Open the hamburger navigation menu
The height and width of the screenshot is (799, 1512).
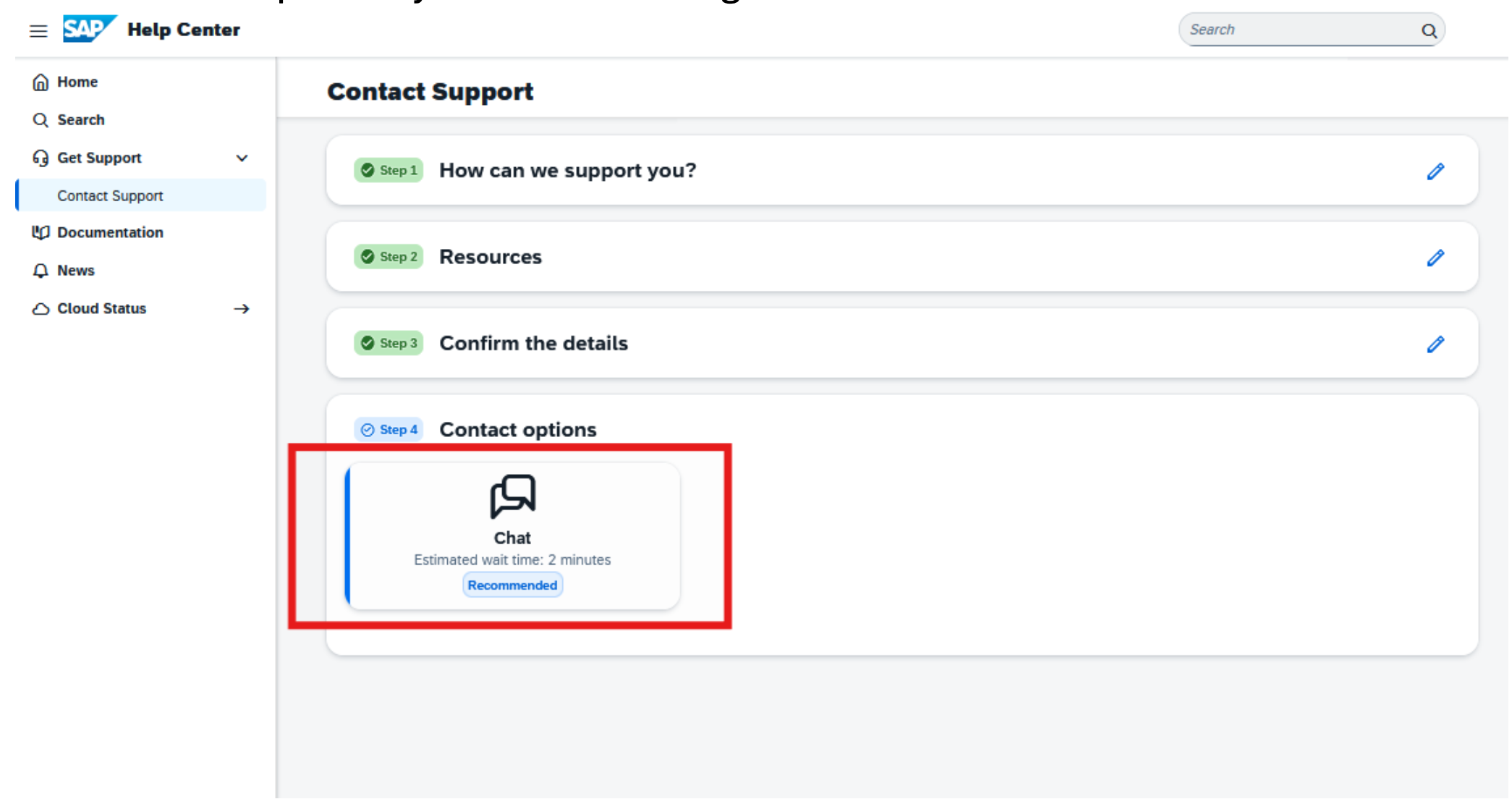click(38, 31)
